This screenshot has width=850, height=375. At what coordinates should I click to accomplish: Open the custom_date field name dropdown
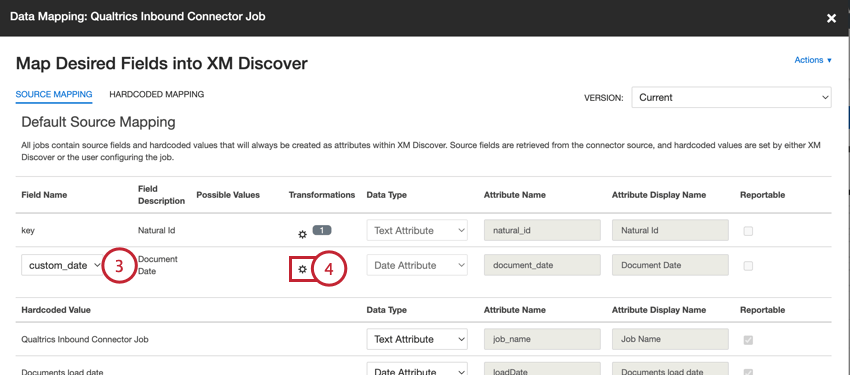tap(63, 266)
